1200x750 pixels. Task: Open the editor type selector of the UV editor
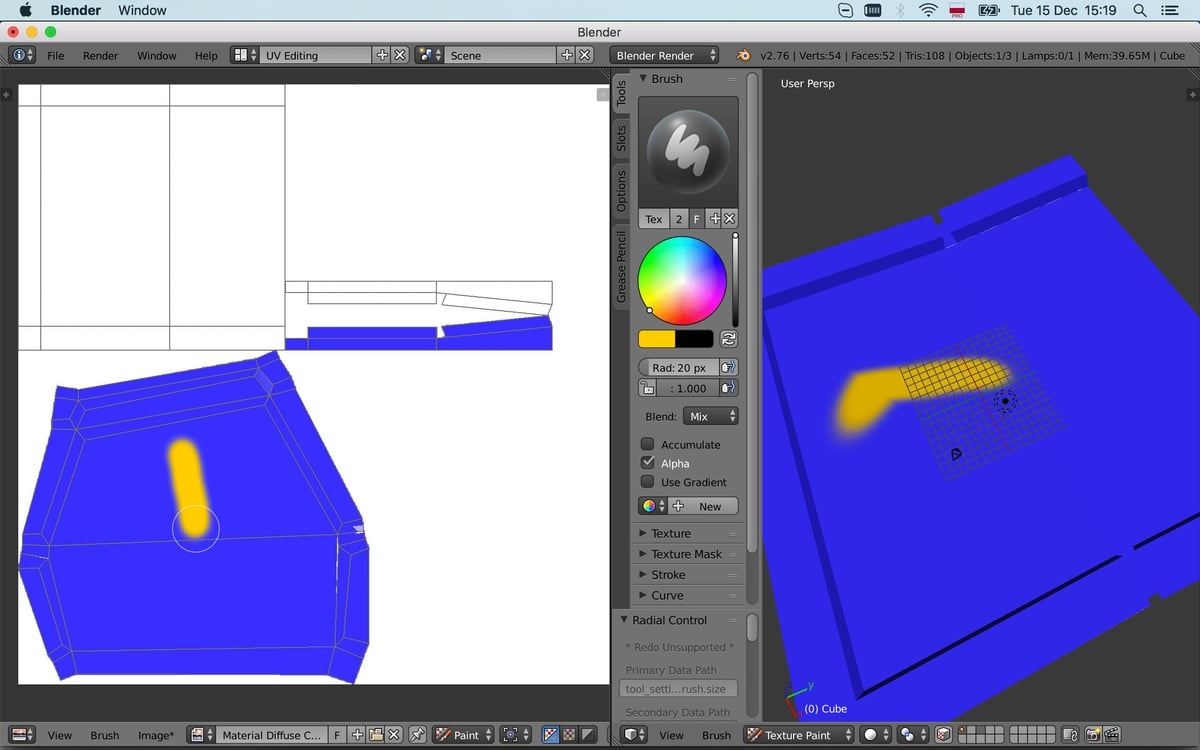(x=20, y=735)
